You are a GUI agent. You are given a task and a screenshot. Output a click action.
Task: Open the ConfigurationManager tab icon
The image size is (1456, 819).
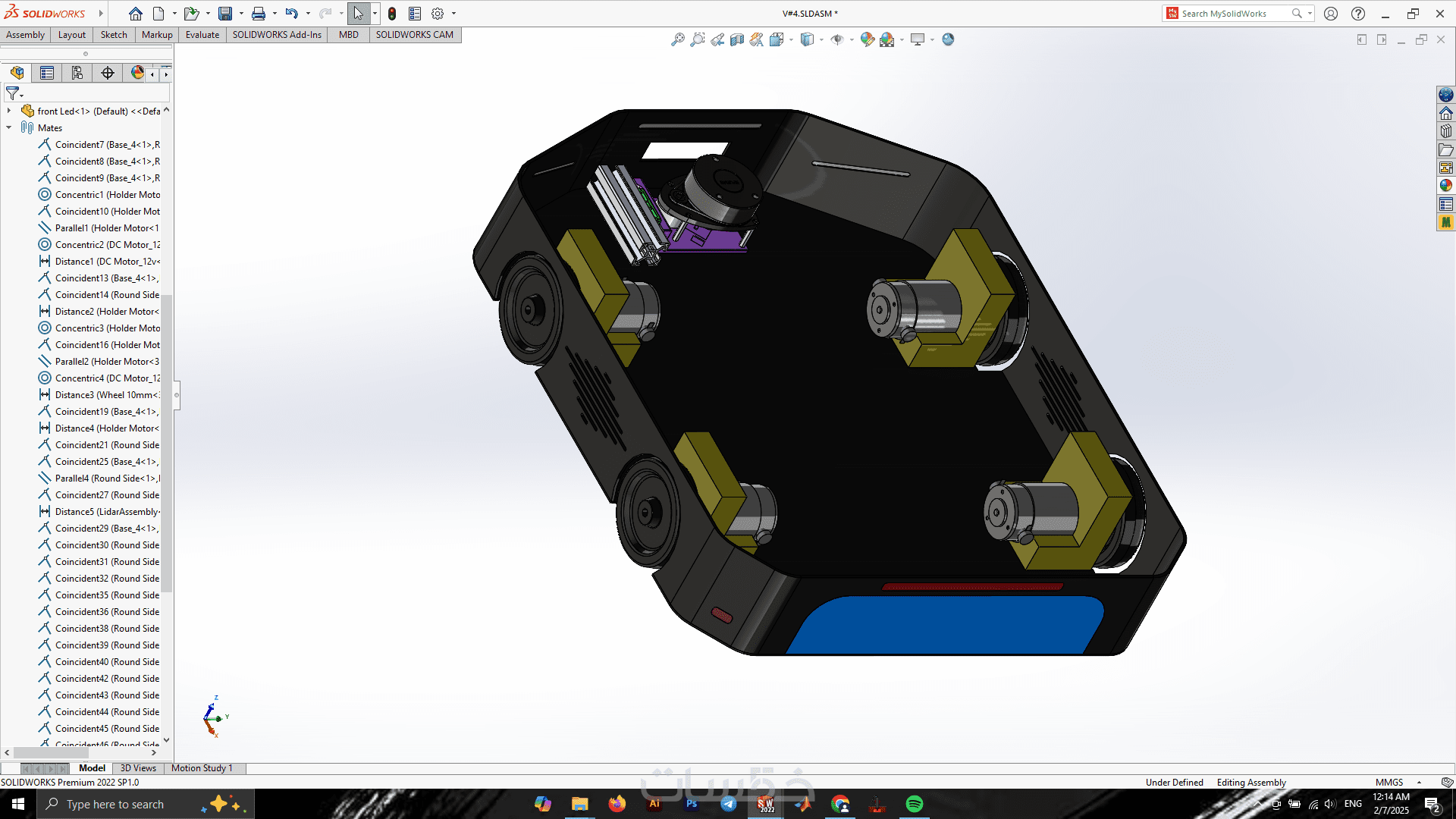tap(77, 73)
